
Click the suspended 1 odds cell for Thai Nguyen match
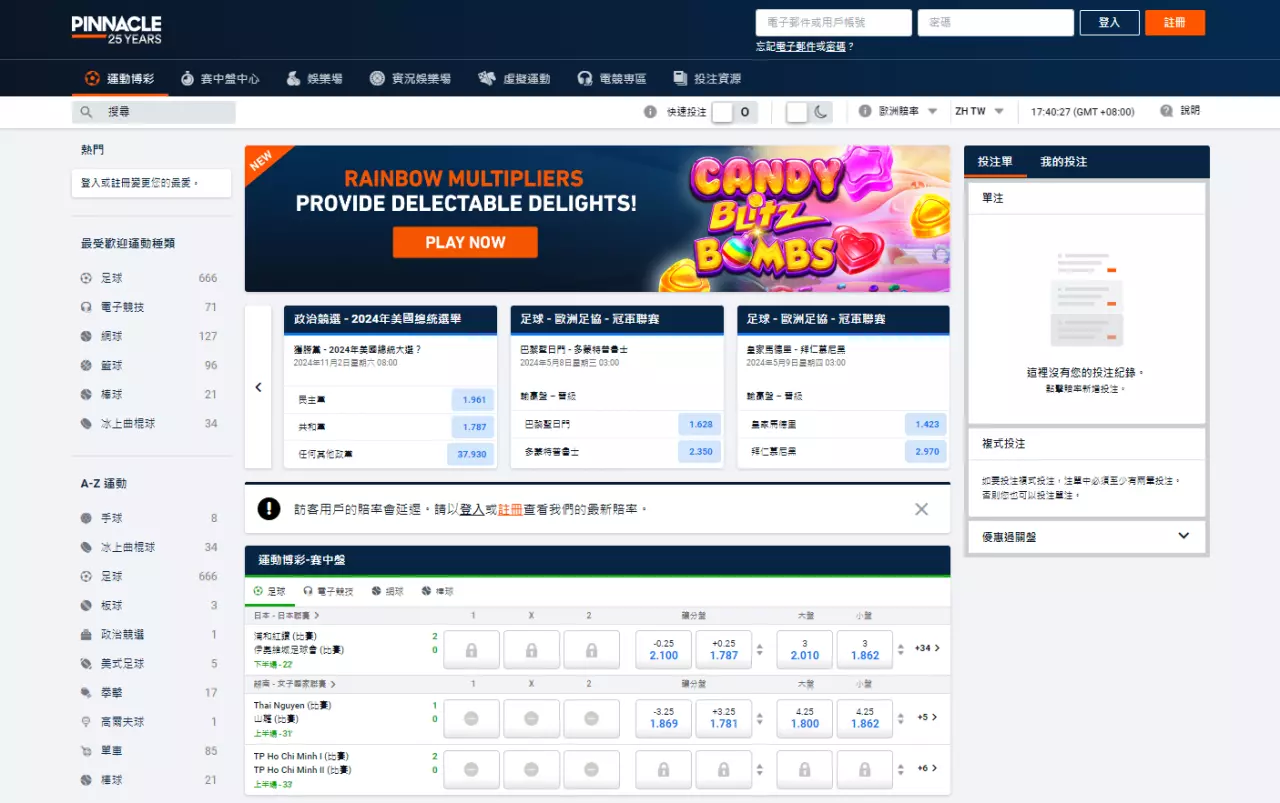coord(471,718)
